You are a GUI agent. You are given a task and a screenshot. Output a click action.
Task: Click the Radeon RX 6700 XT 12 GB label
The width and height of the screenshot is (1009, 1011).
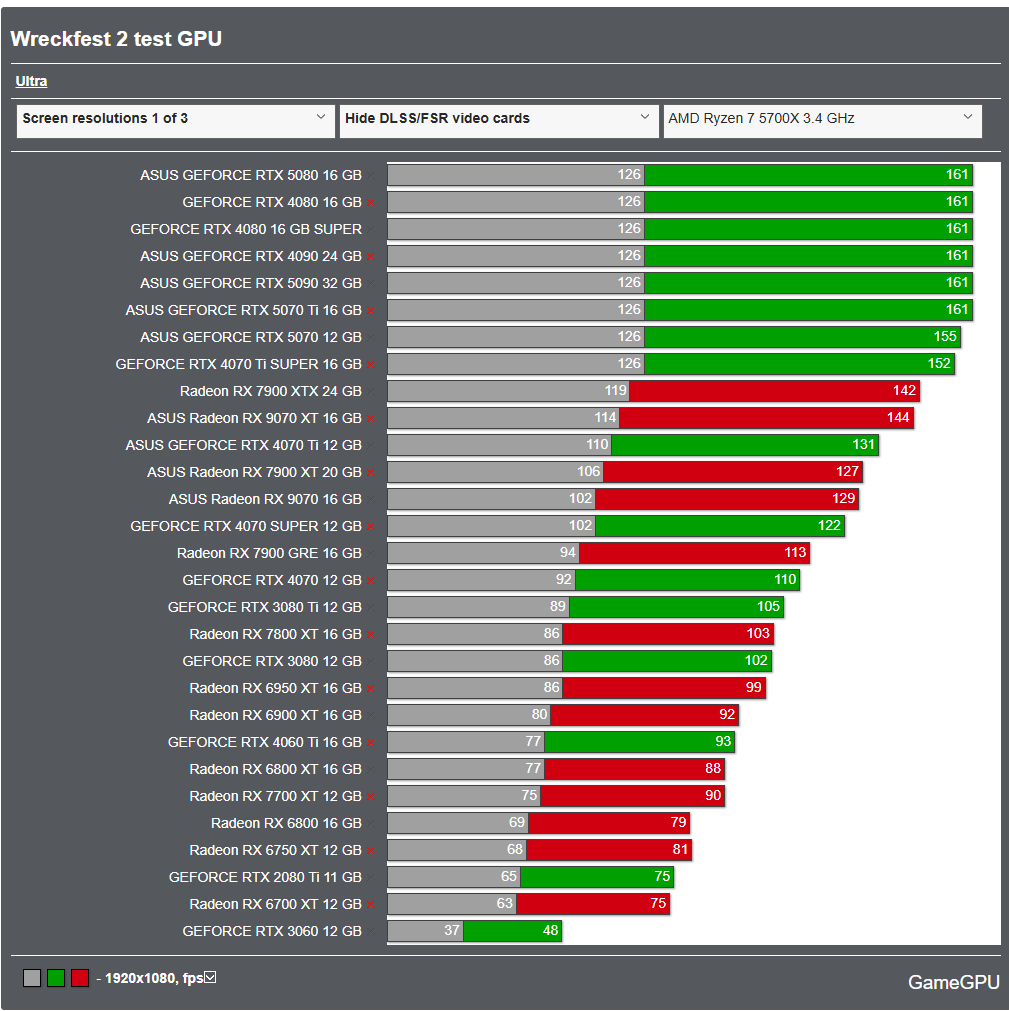pyautogui.click(x=275, y=905)
